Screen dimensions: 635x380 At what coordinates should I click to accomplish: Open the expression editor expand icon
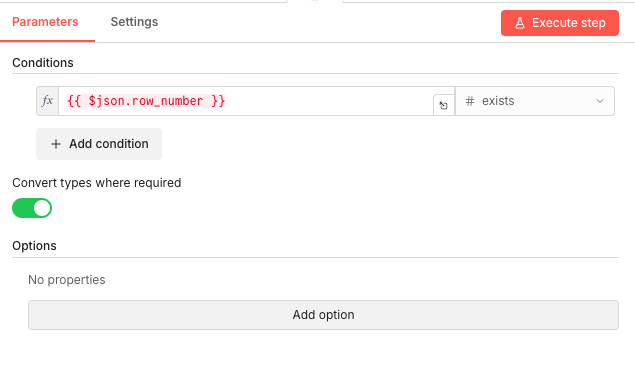coord(443,105)
